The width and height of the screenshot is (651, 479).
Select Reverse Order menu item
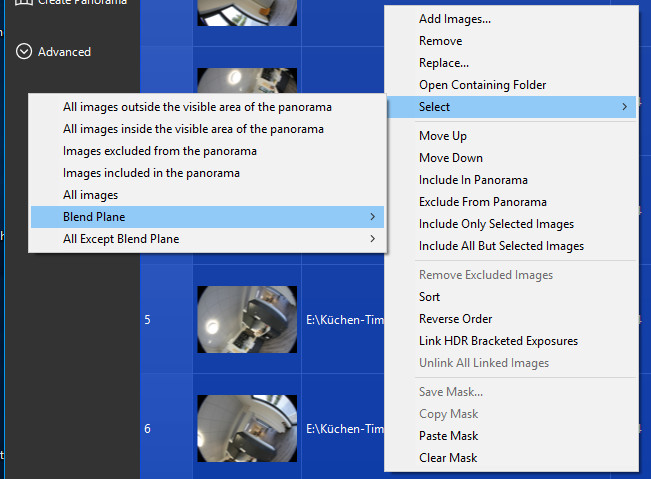point(455,319)
